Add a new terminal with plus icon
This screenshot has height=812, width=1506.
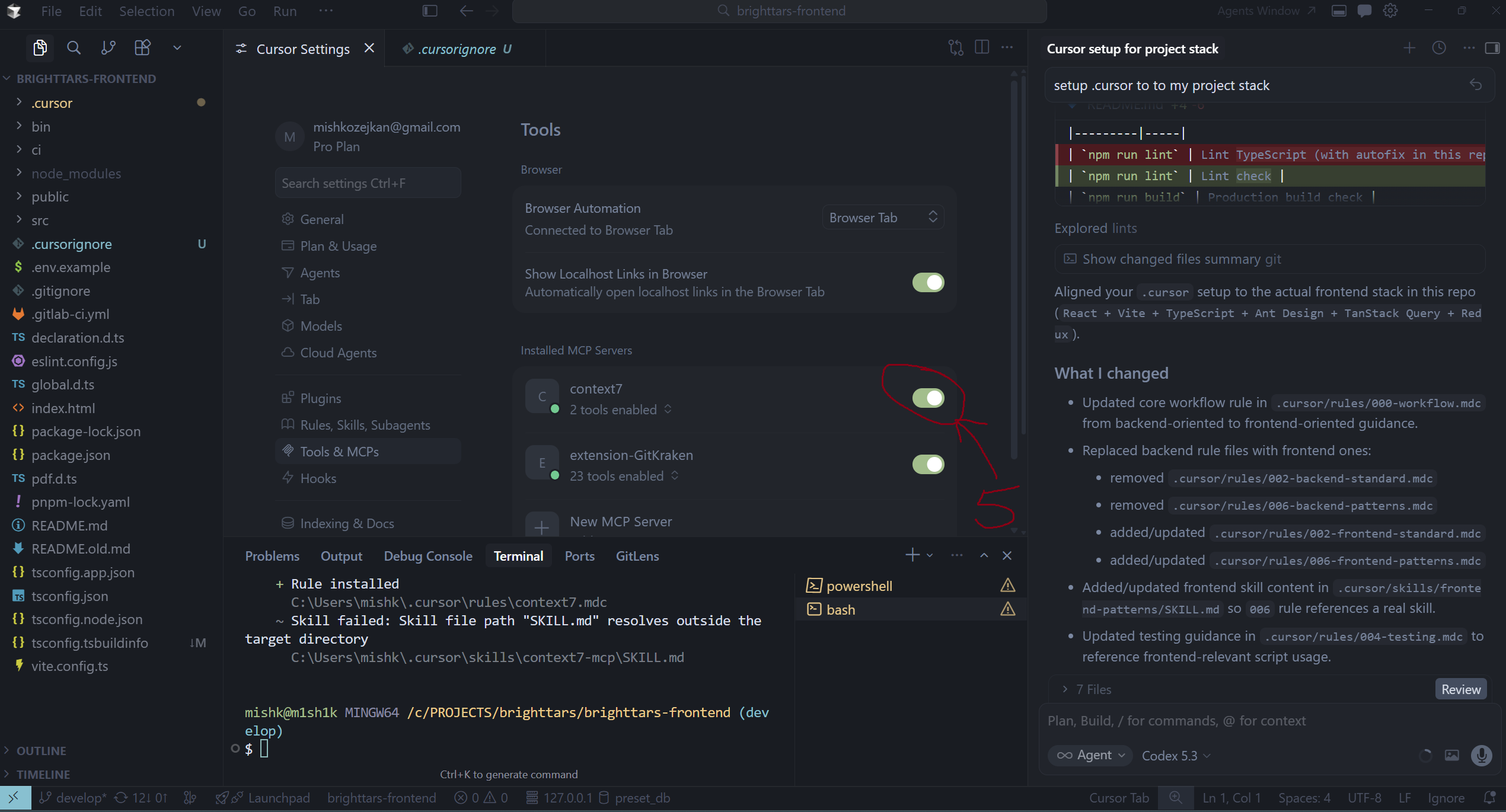pyautogui.click(x=912, y=555)
